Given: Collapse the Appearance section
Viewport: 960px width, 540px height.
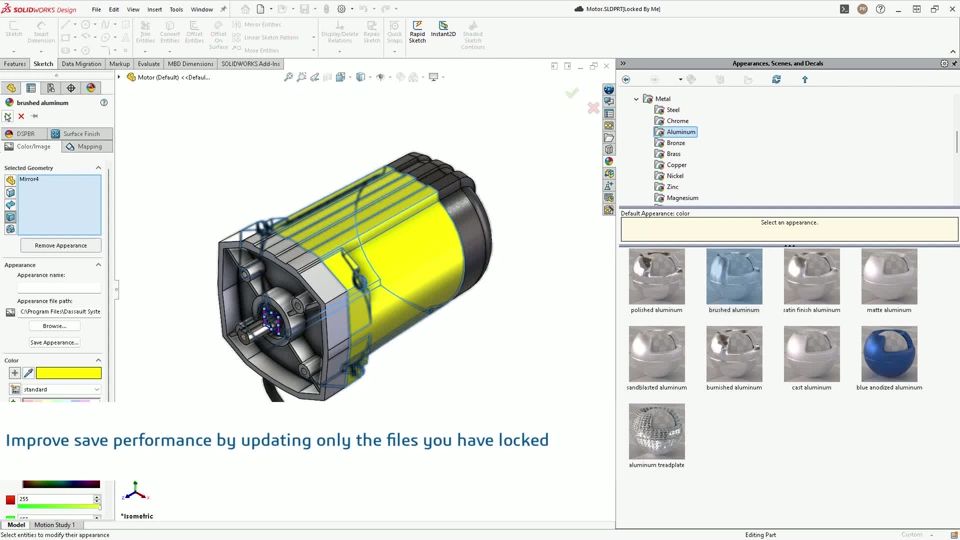Looking at the screenshot, I should (x=98, y=265).
